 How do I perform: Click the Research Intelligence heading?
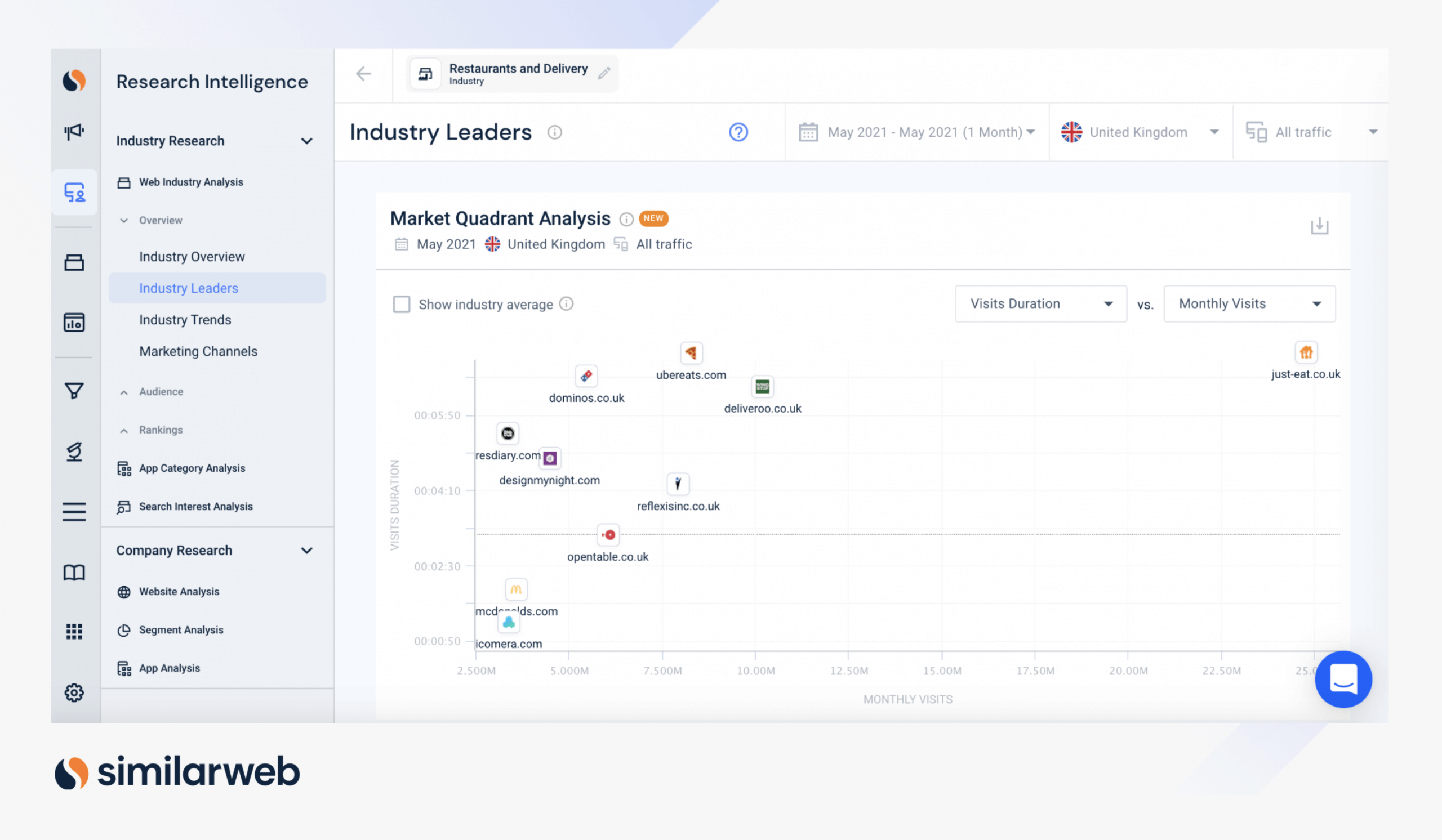point(212,82)
